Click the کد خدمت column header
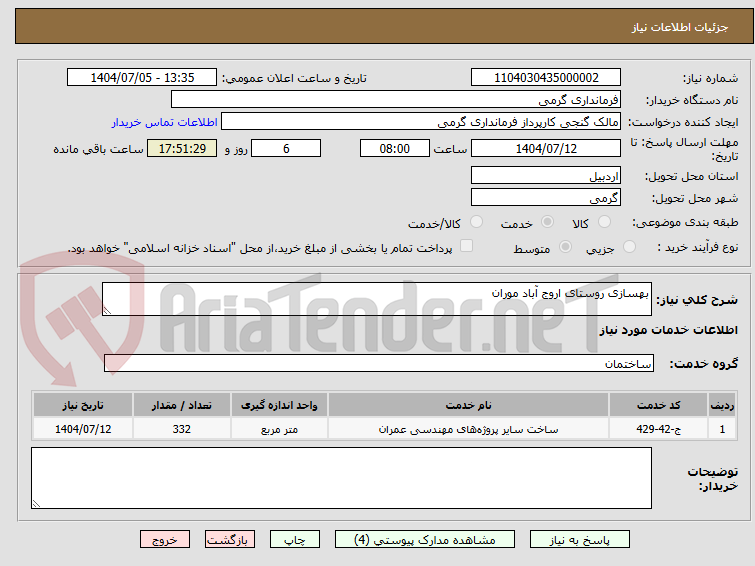The width and height of the screenshot is (755, 566). tap(658, 405)
